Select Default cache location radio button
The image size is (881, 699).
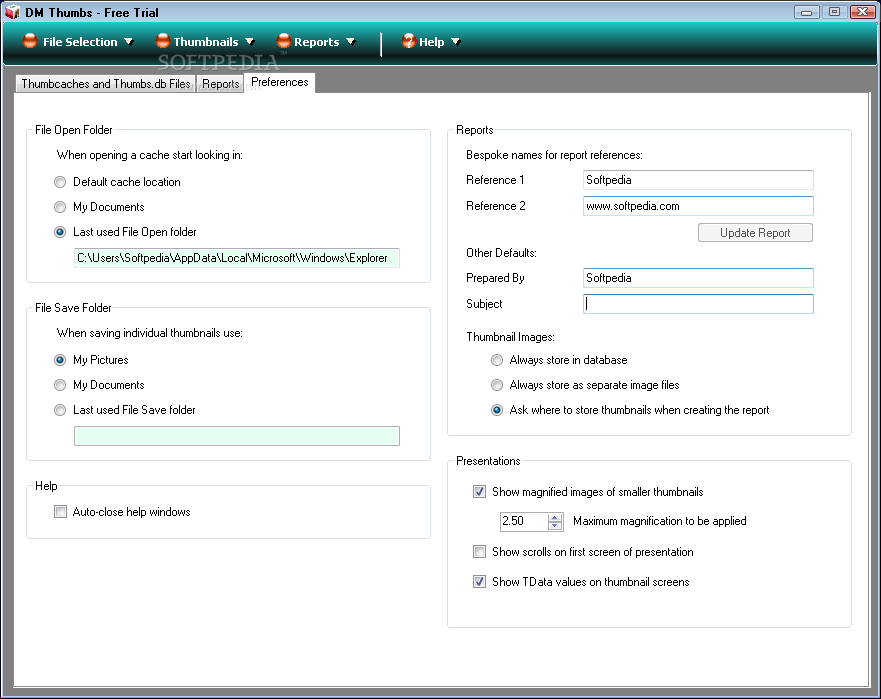point(60,182)
